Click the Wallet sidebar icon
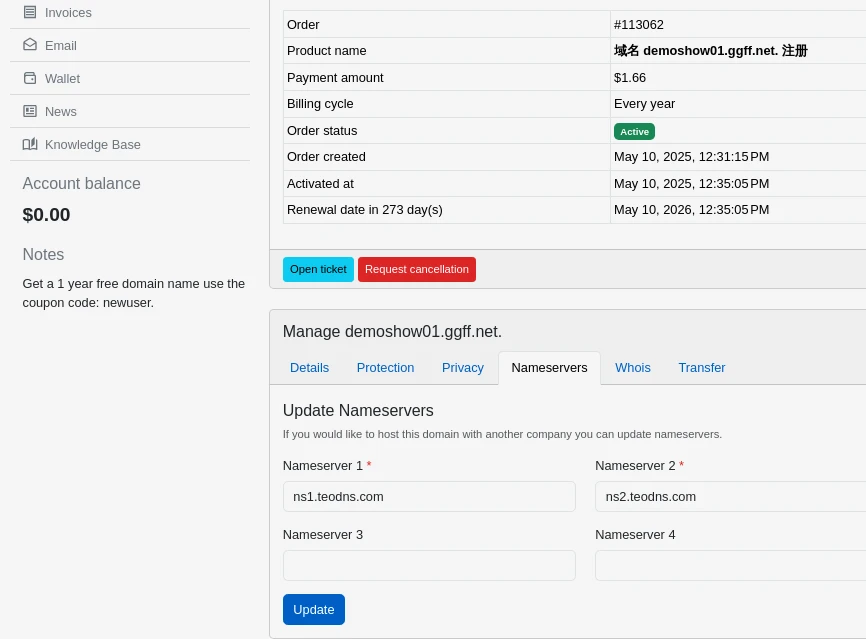This screenshot has width=866, height=639. coord(30,78)
